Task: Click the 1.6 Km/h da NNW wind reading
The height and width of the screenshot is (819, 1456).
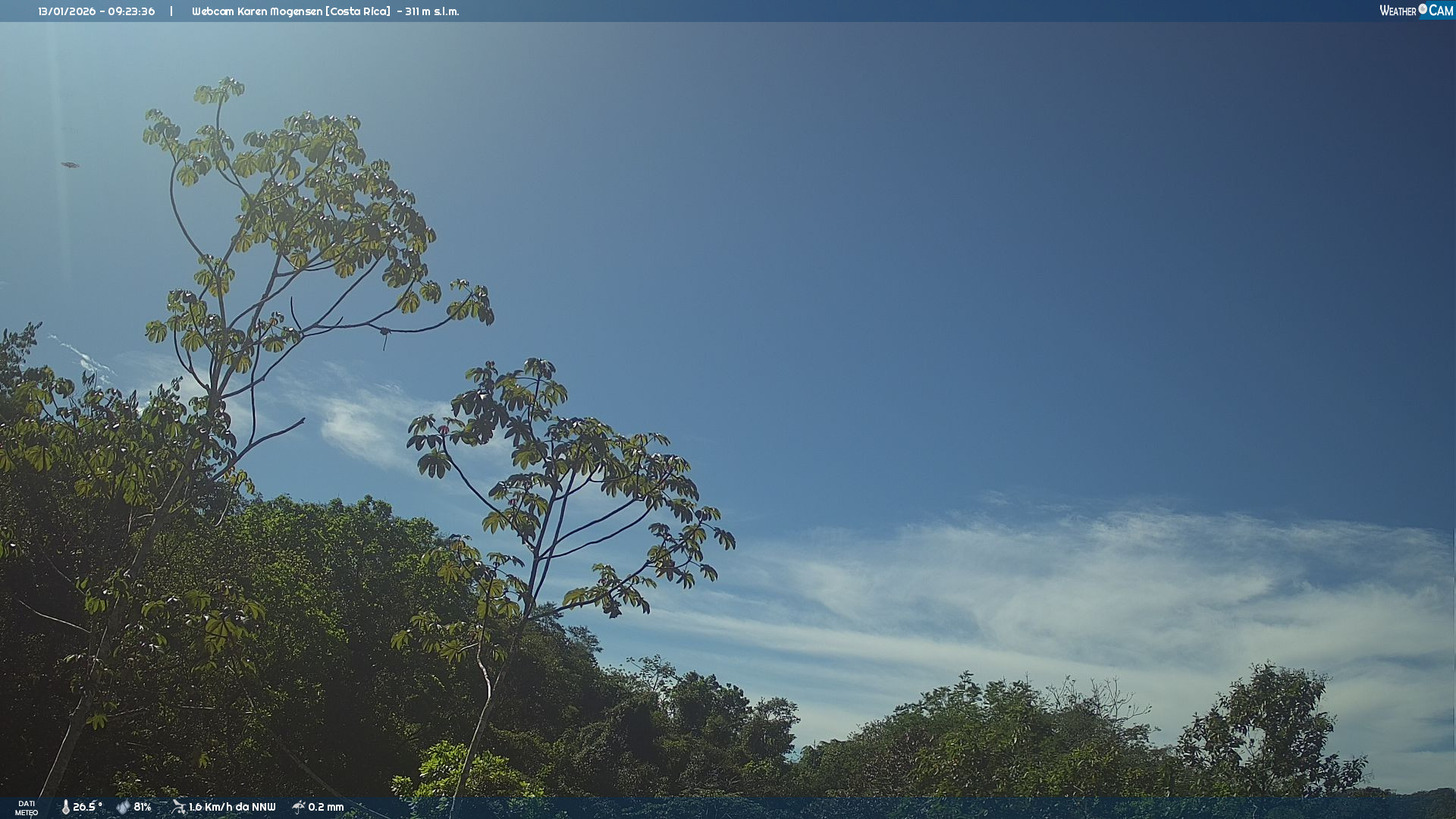Action: (x=232, y=807)
